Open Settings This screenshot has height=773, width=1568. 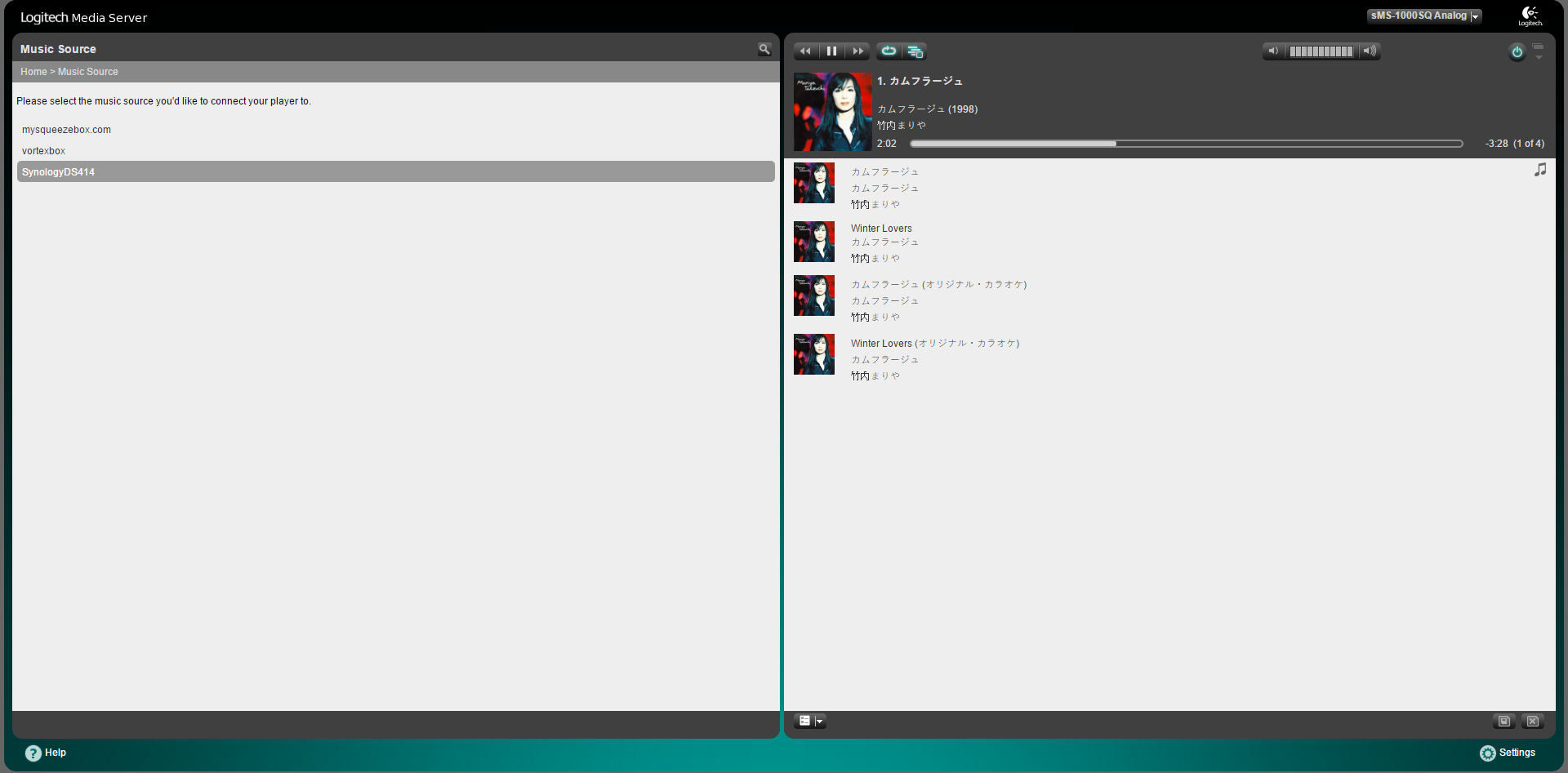pos(1517,753)
